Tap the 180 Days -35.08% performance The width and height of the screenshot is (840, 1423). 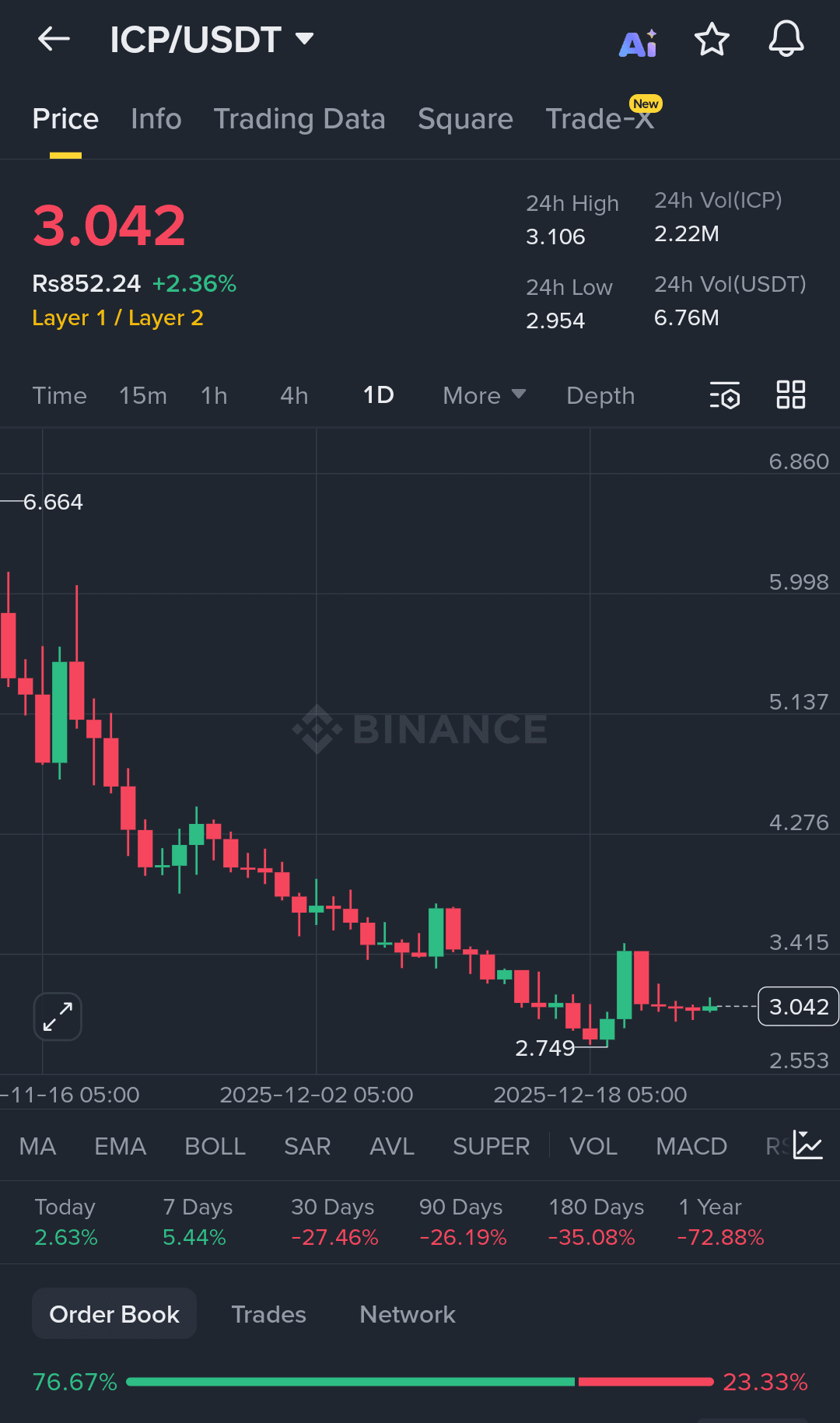596,1221
